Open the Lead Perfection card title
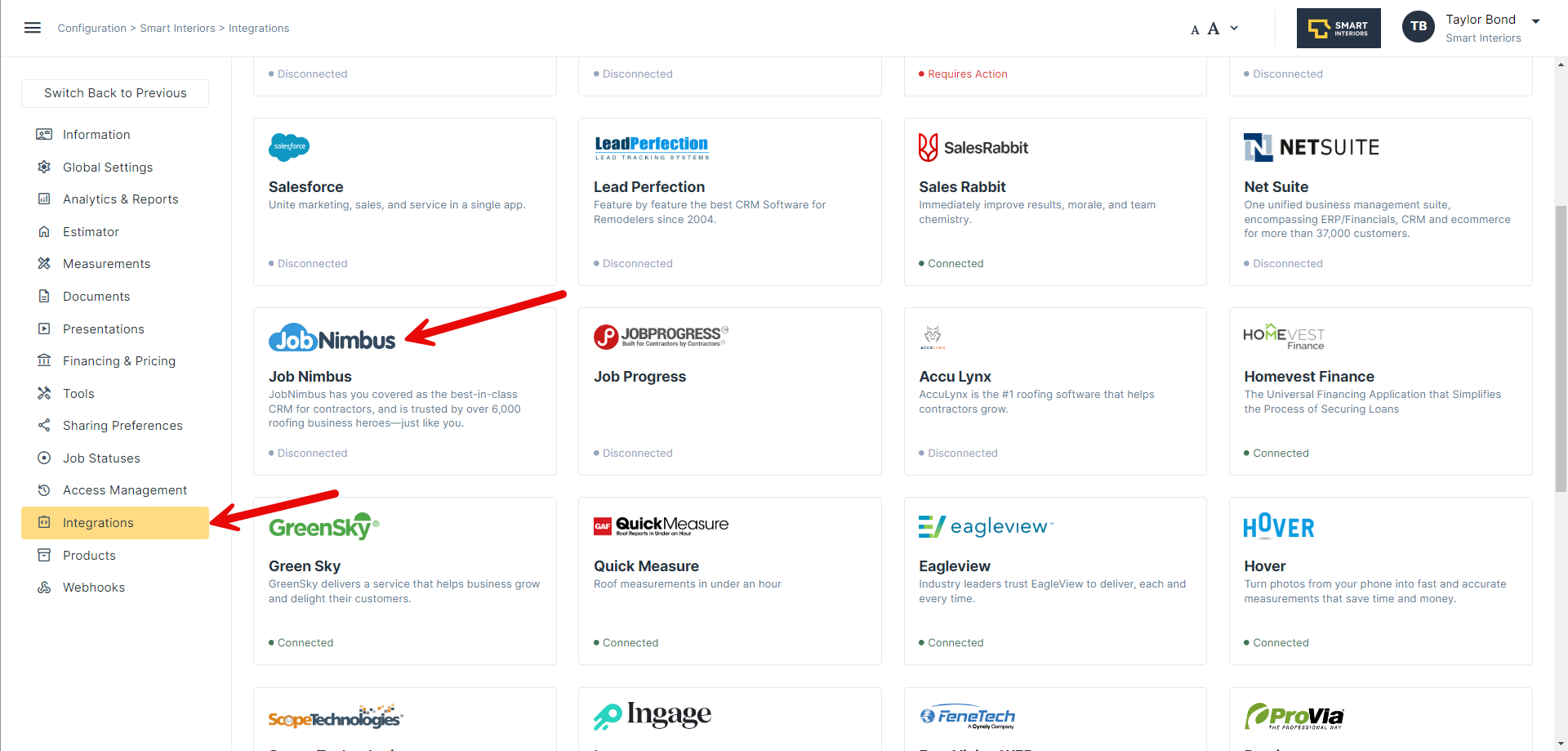This screenshot has height=751, width=1568. 649,187
